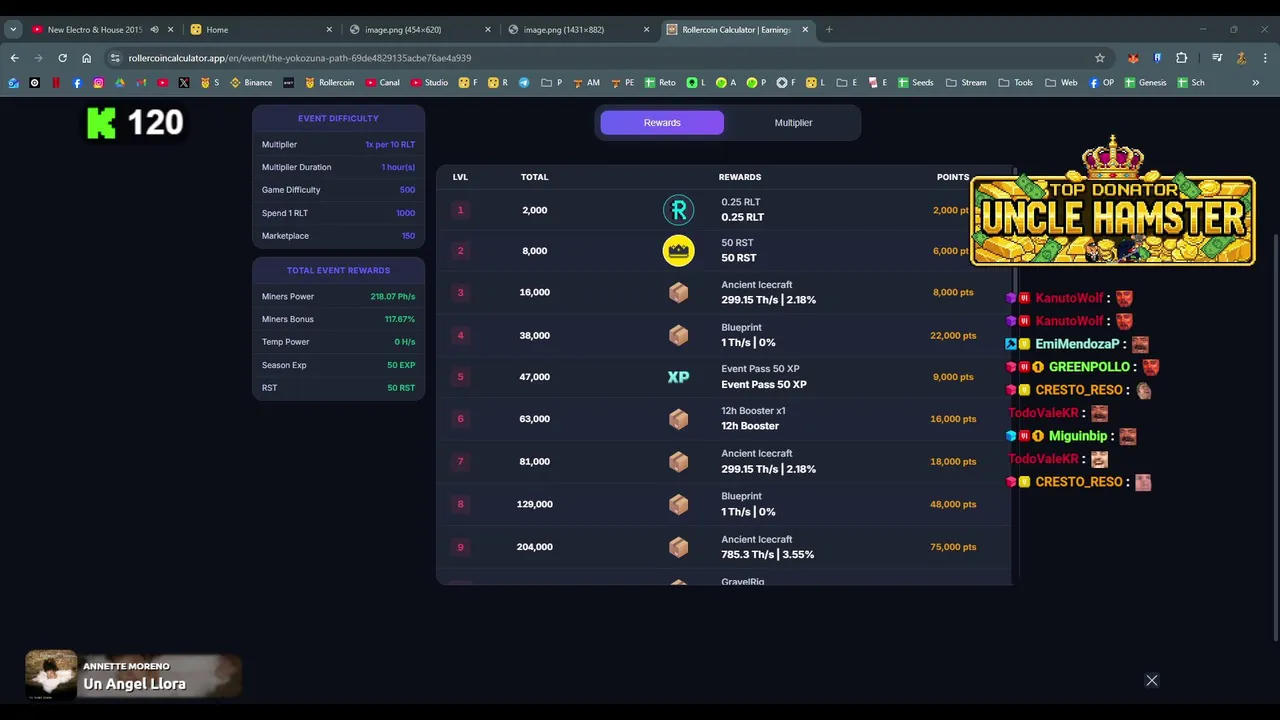The width and height of the screenshot is (1280, 720).
Task: Expand the Stream bookmarks folder
Action: pyautogui.click(x=966, y=83)
